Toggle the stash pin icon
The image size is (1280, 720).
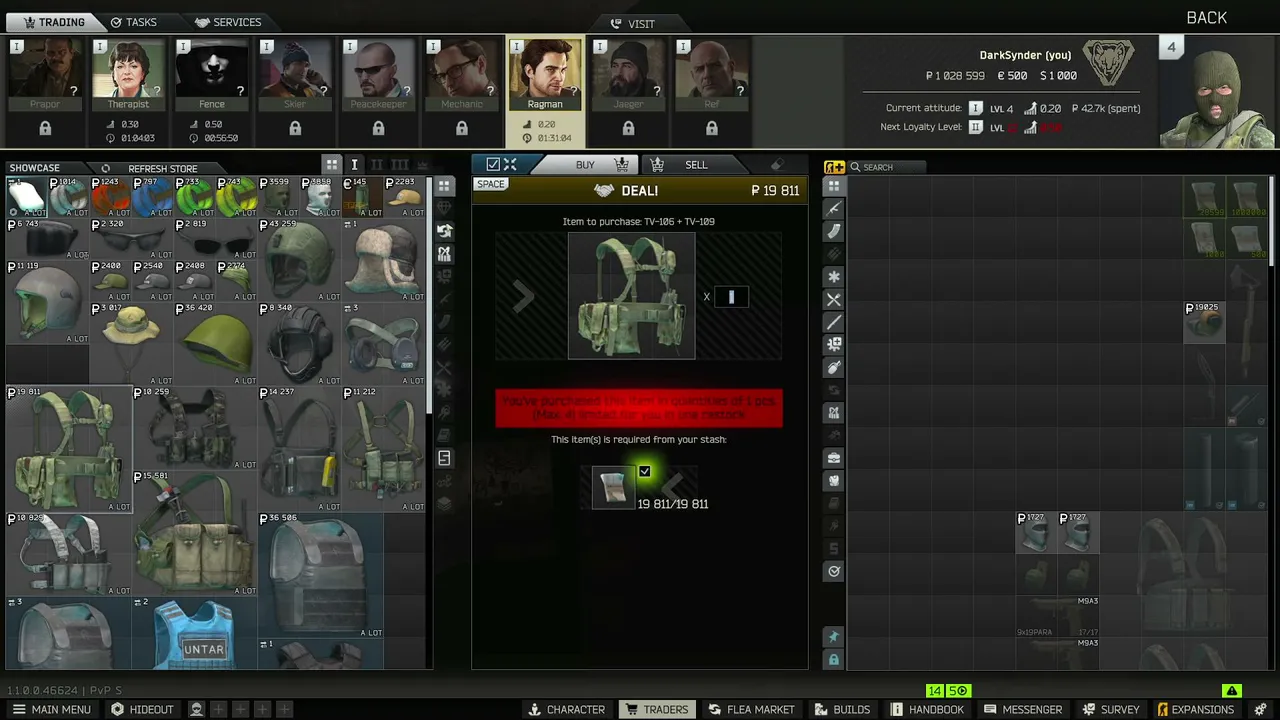[834, 637]
